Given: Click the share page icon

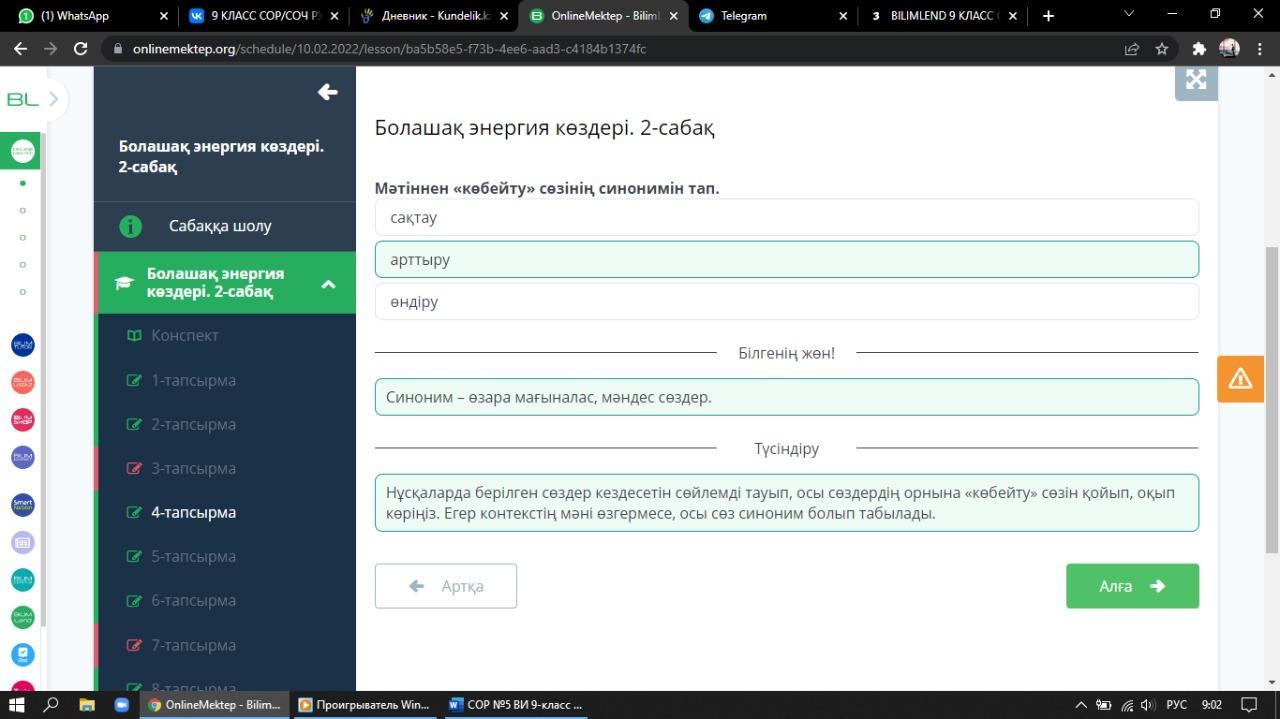Looking at the screenshot, I should [x=1132, y=48].
